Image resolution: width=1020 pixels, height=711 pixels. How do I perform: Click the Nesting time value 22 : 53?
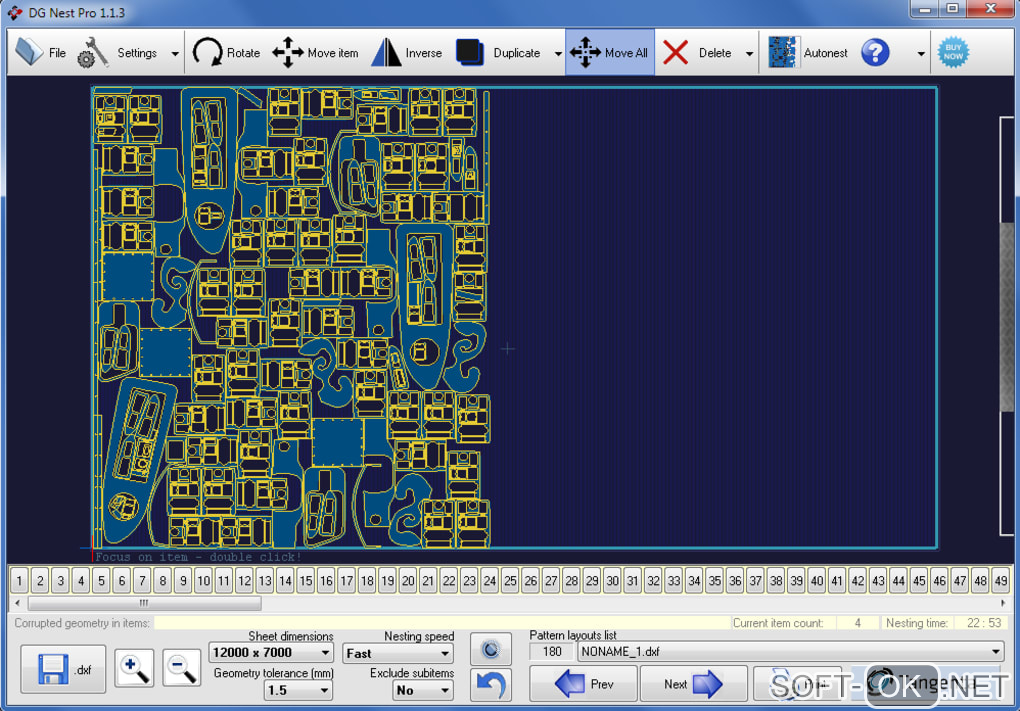pyautogui.click(x=983, y=623)
